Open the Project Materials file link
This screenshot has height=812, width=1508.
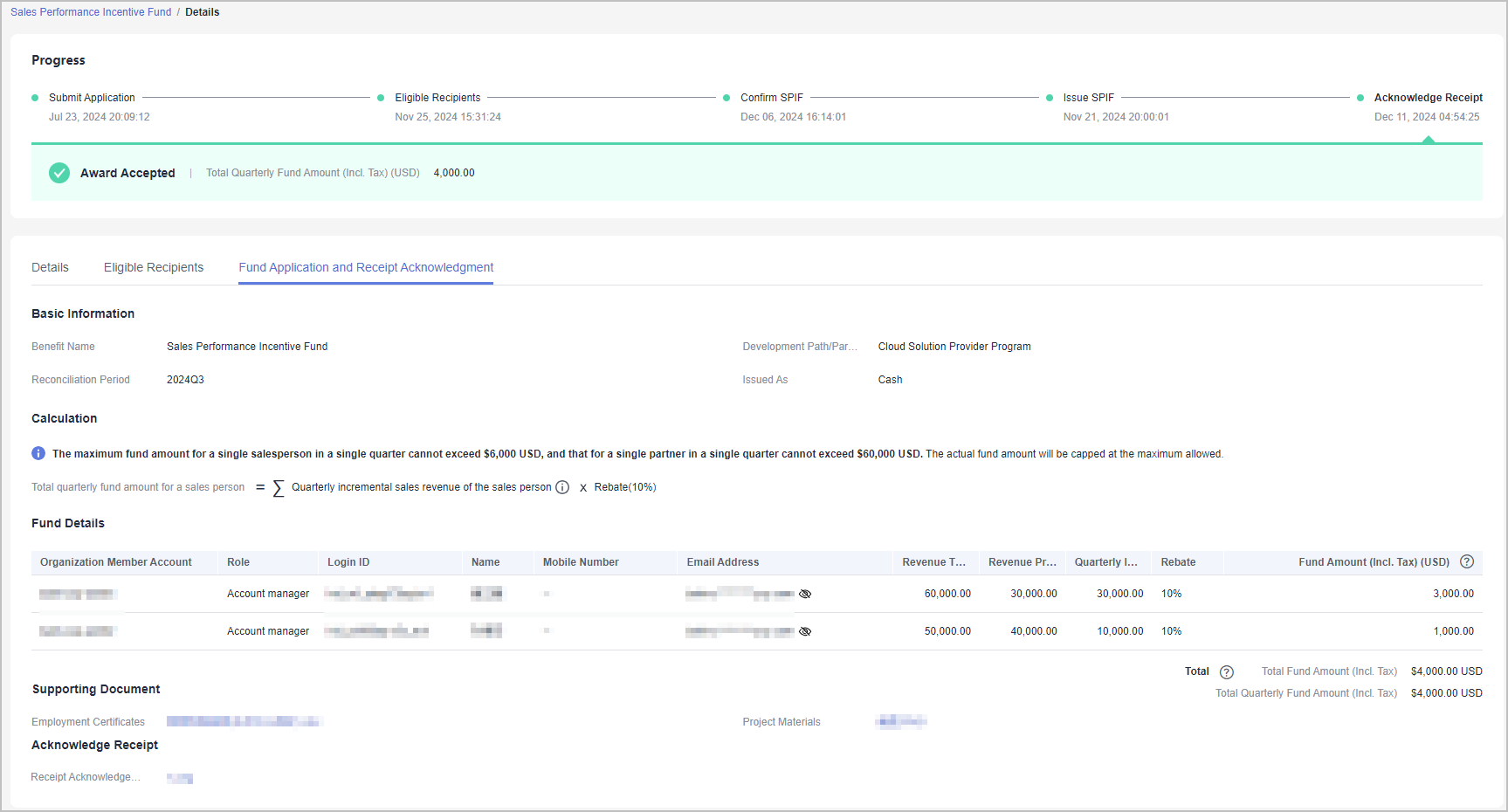[901, 721]
